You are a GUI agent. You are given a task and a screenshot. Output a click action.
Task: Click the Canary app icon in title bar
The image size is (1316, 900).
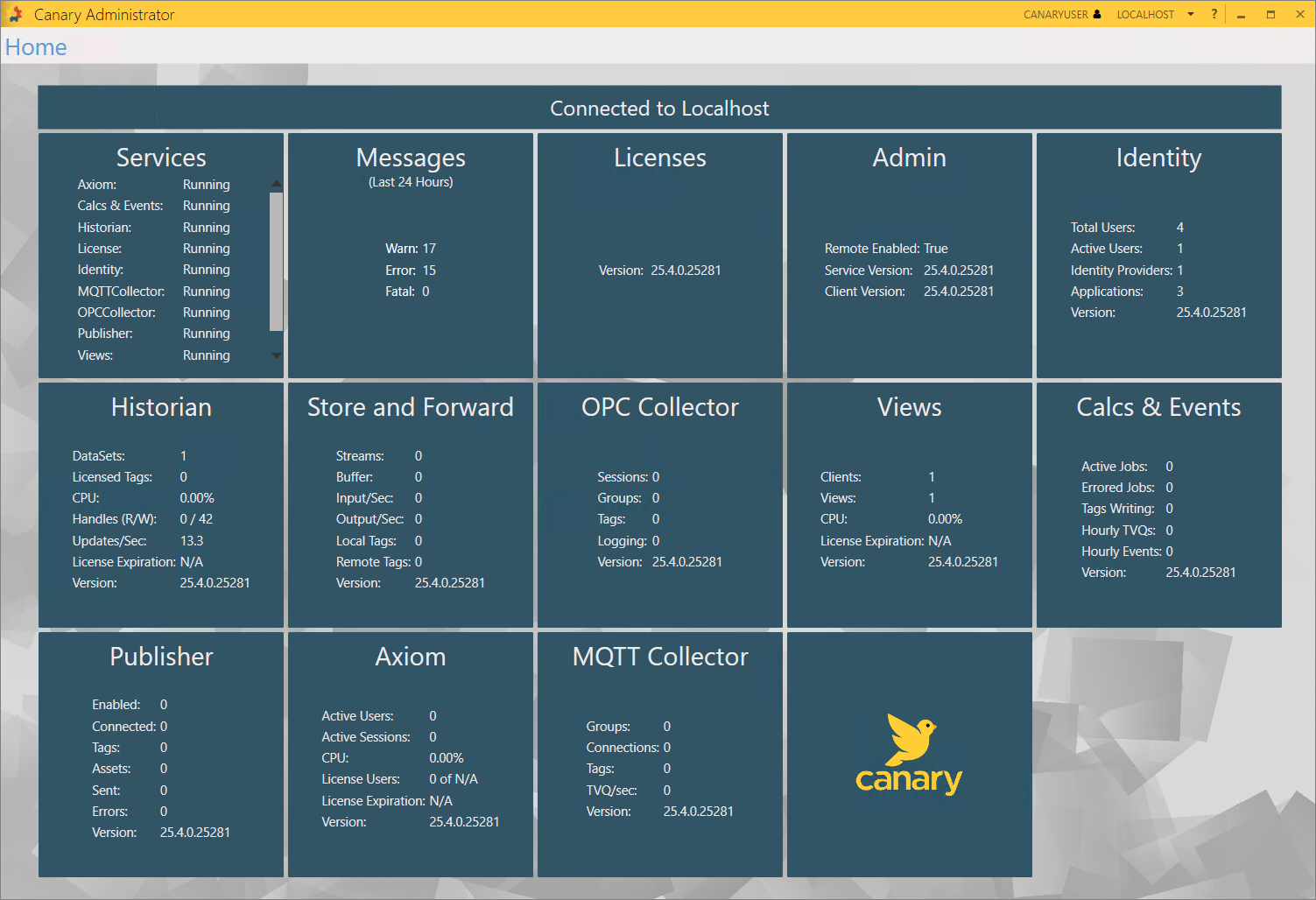(x=16, y=14)
